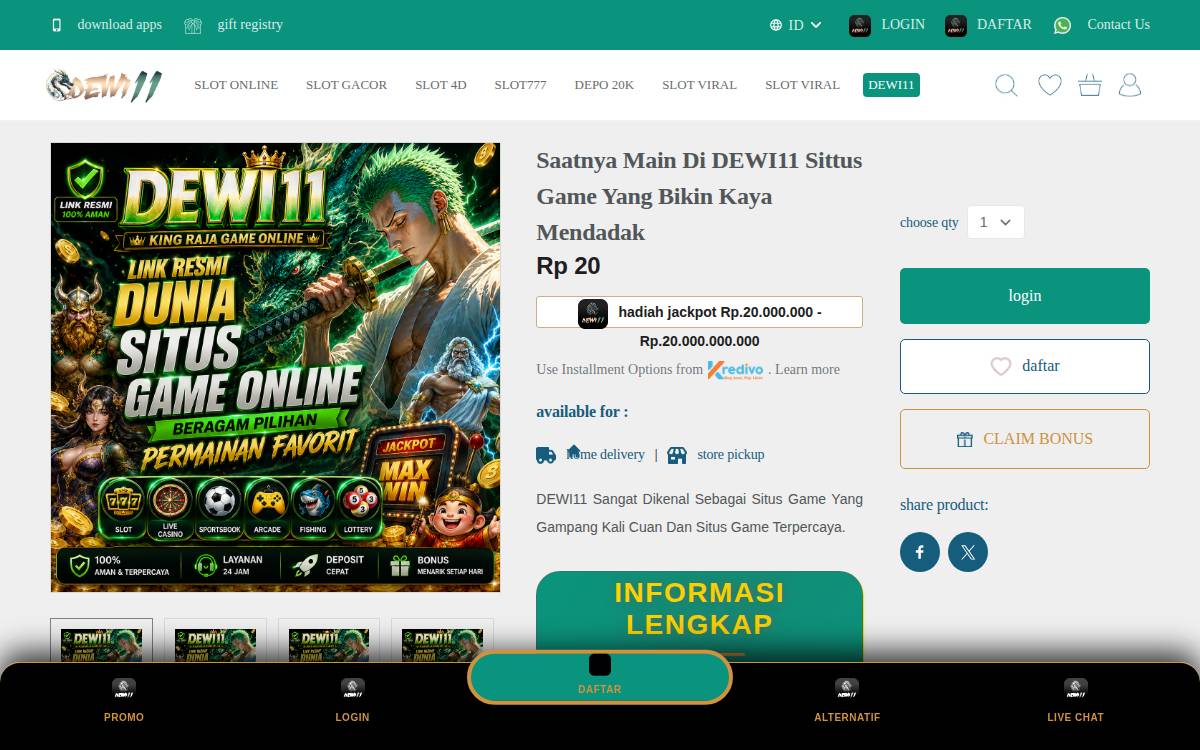
Task: Open PROMO in bottom bar
Action: click(x=124, y=700)
